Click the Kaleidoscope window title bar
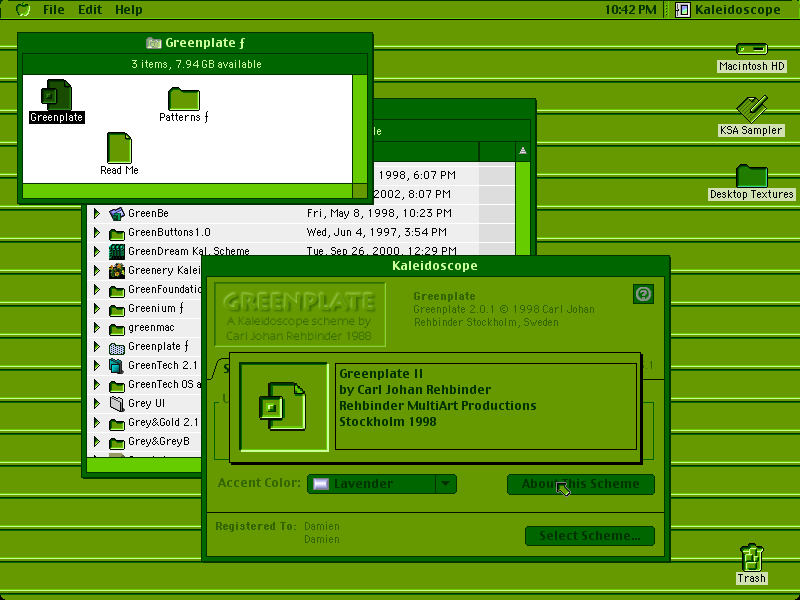Image resolution: width=800 pixels, height=600 pixels. coord(435,266)
